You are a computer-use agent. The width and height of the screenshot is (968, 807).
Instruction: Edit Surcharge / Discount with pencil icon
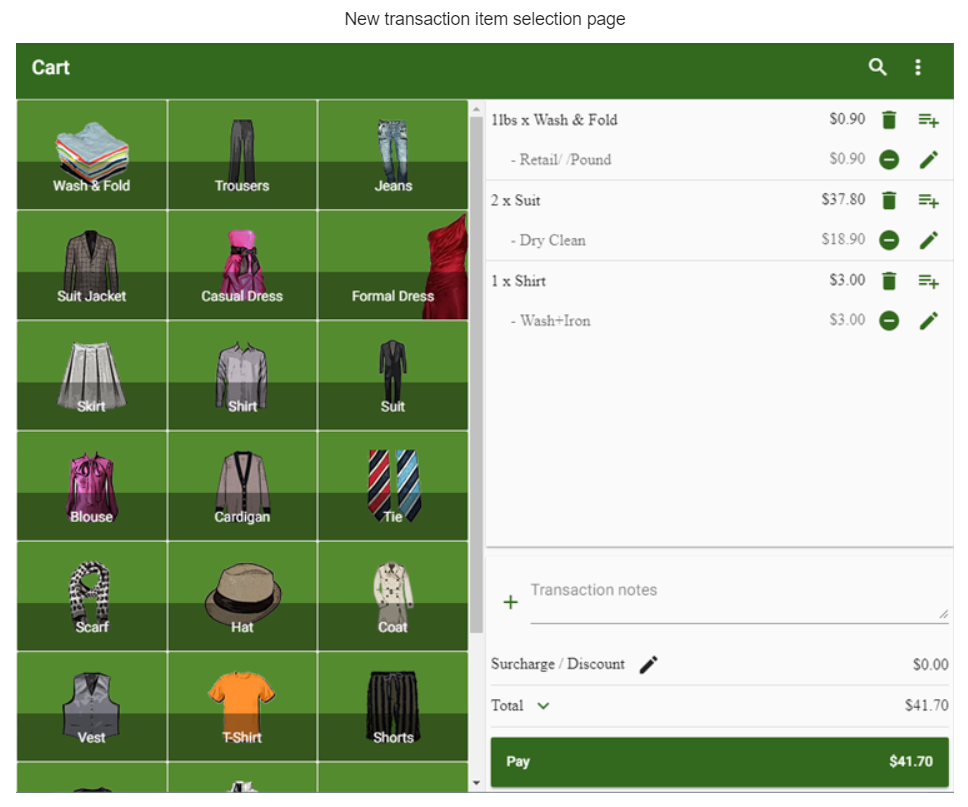(x=648, y=664)
